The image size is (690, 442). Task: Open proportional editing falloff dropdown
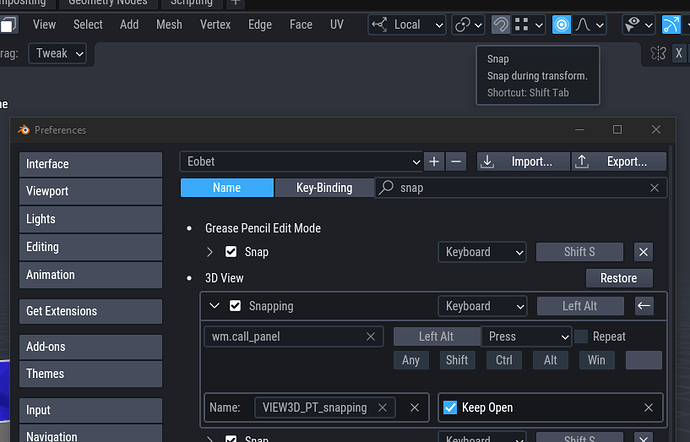coord(589,25)
